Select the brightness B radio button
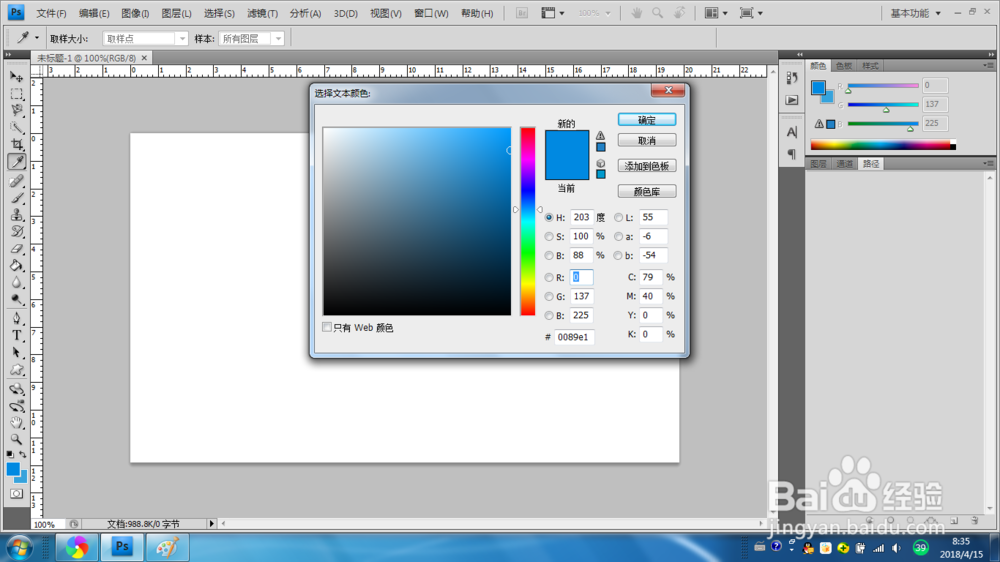The height and width of the screenshot is (562, 1000). 548,256
